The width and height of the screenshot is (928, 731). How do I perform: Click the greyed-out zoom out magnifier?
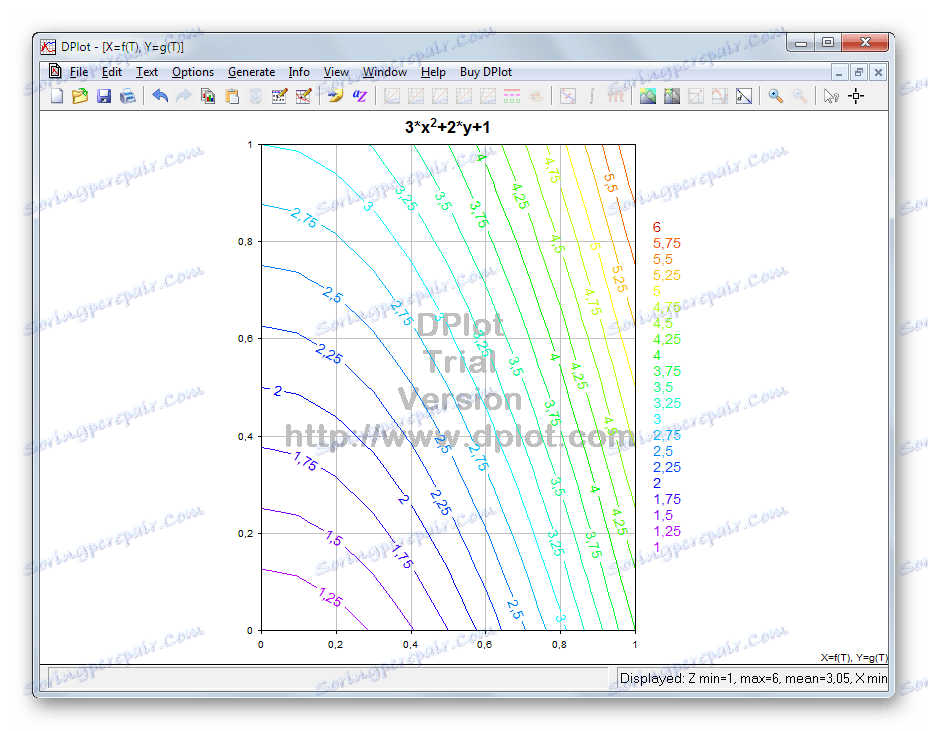click(800, 96)
